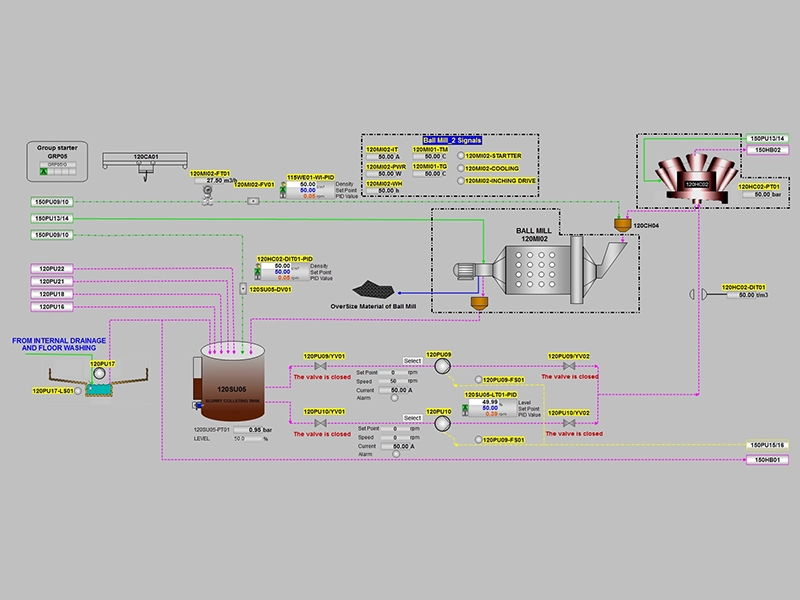Jump to the 150PU15/16 destination link
The width and height of the screenshot is (800, 600).
point(767,445)
